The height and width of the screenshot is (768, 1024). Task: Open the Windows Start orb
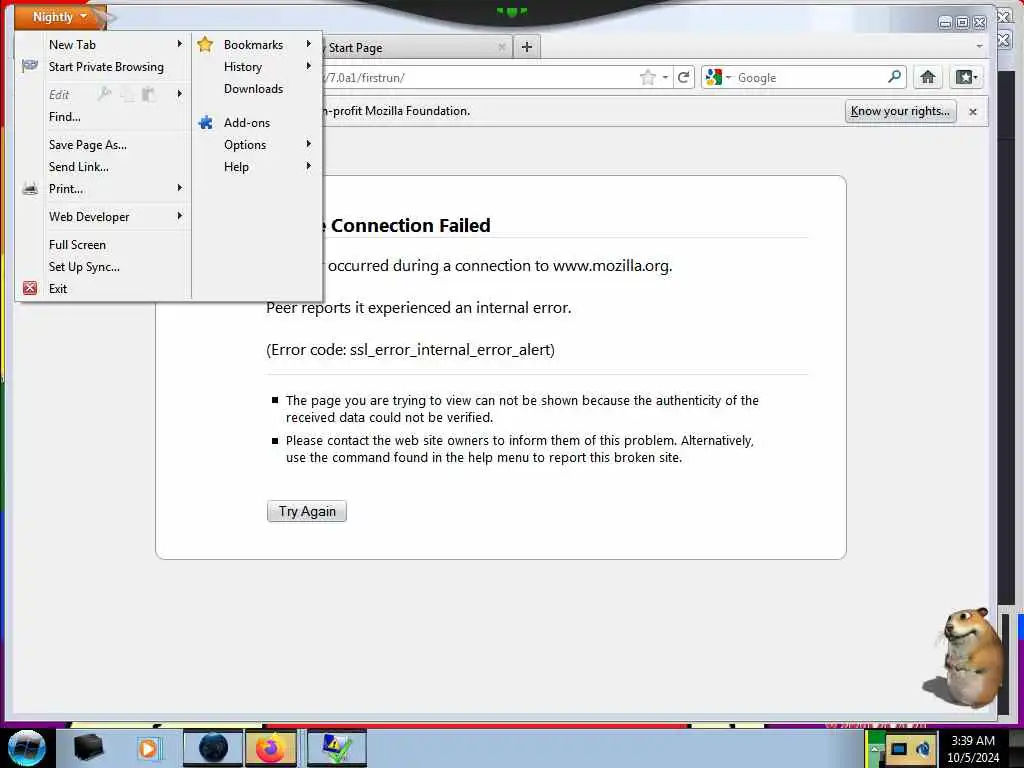(x=27, y=748)
